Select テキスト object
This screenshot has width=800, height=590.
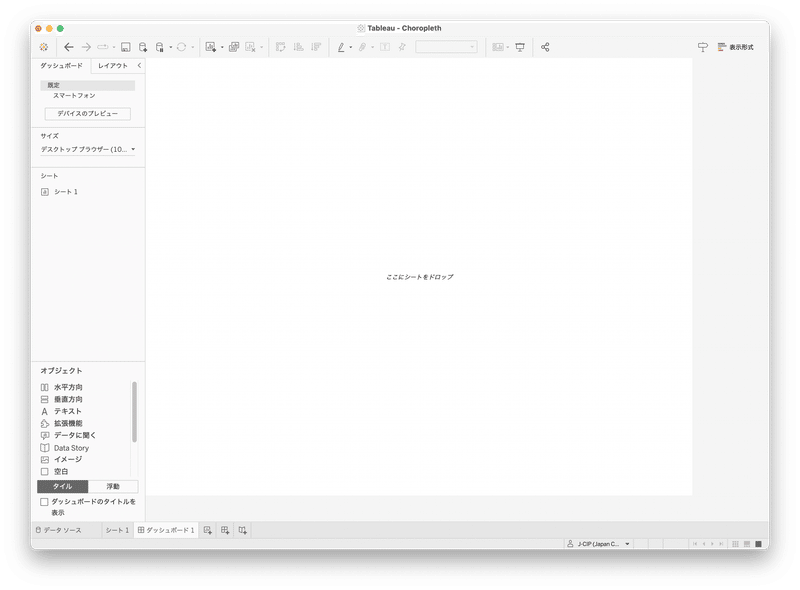[61, 411]
